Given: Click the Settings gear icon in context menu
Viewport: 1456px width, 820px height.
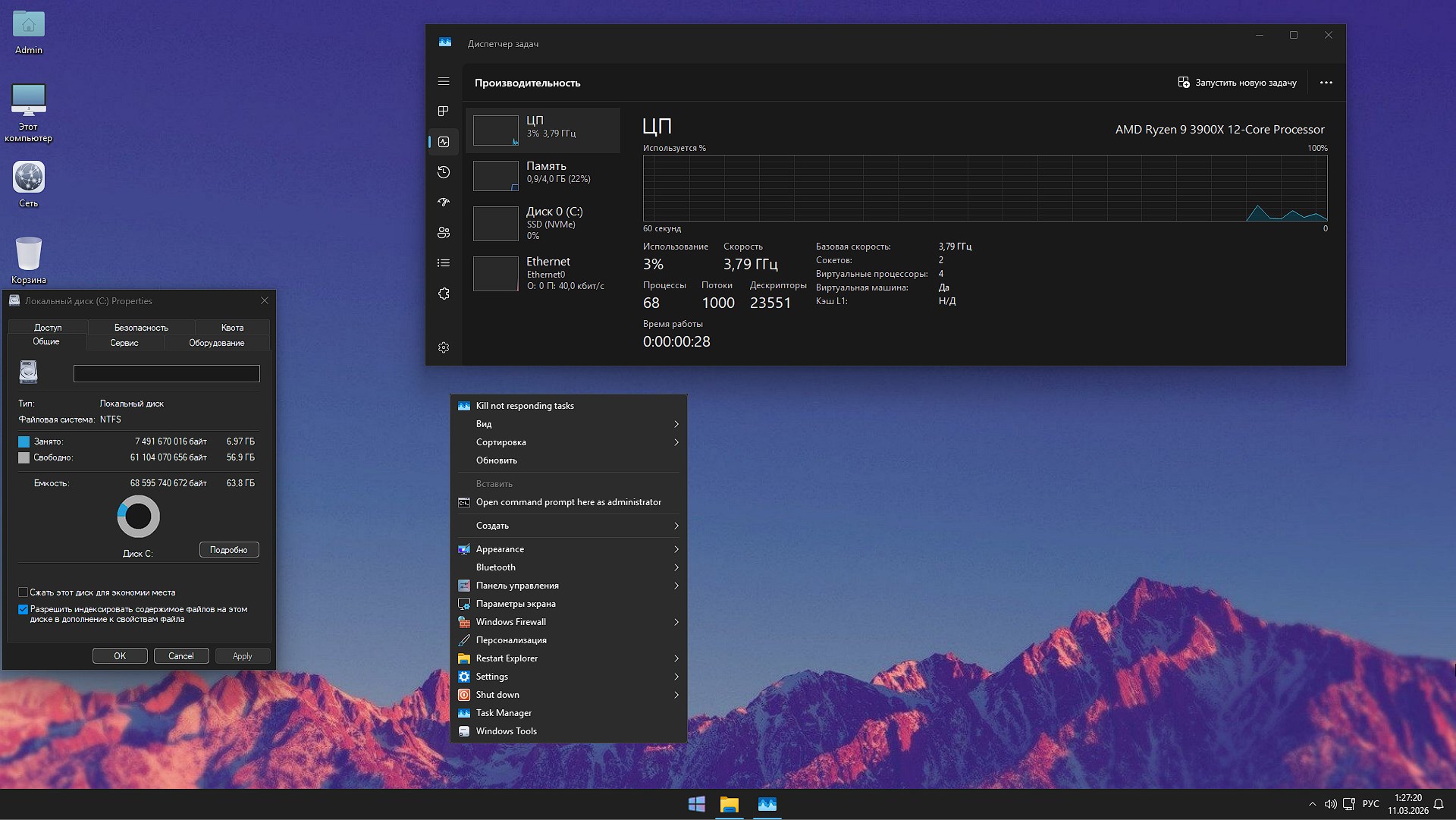Looking at the screenshot, I should tap(464, 677).
